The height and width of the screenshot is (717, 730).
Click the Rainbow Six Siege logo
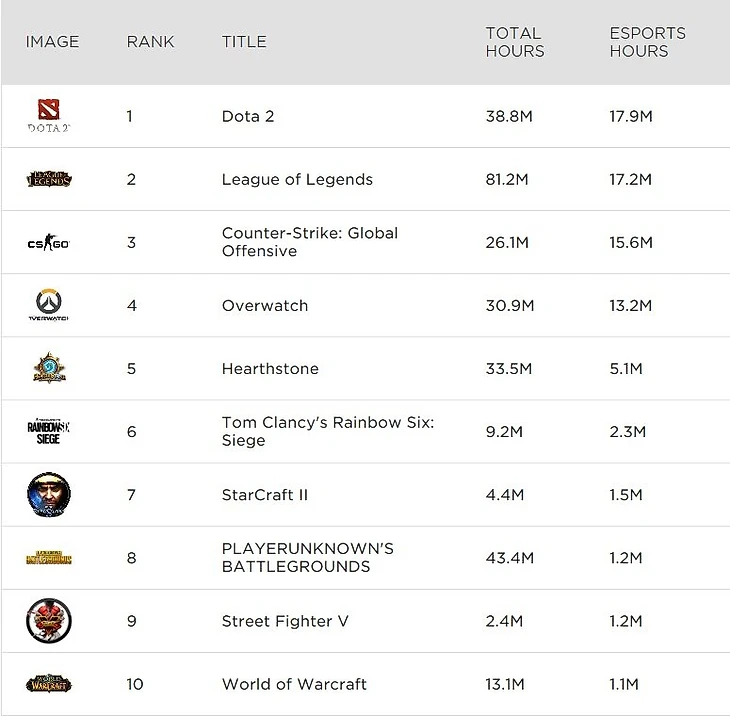48,431
